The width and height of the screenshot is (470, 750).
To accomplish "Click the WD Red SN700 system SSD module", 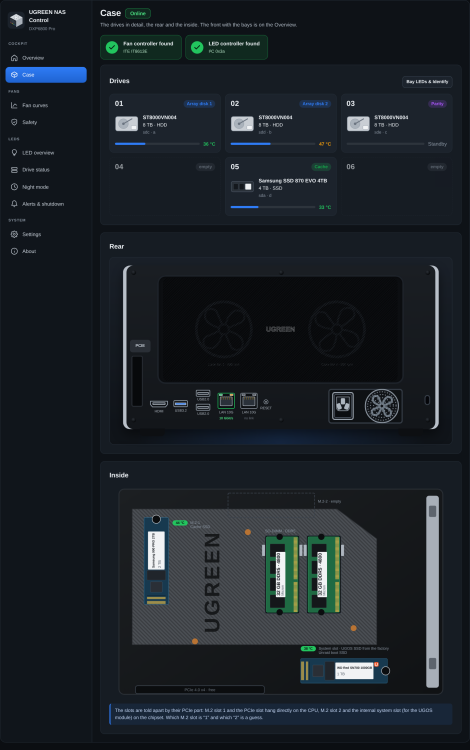I will pos(344,671).
